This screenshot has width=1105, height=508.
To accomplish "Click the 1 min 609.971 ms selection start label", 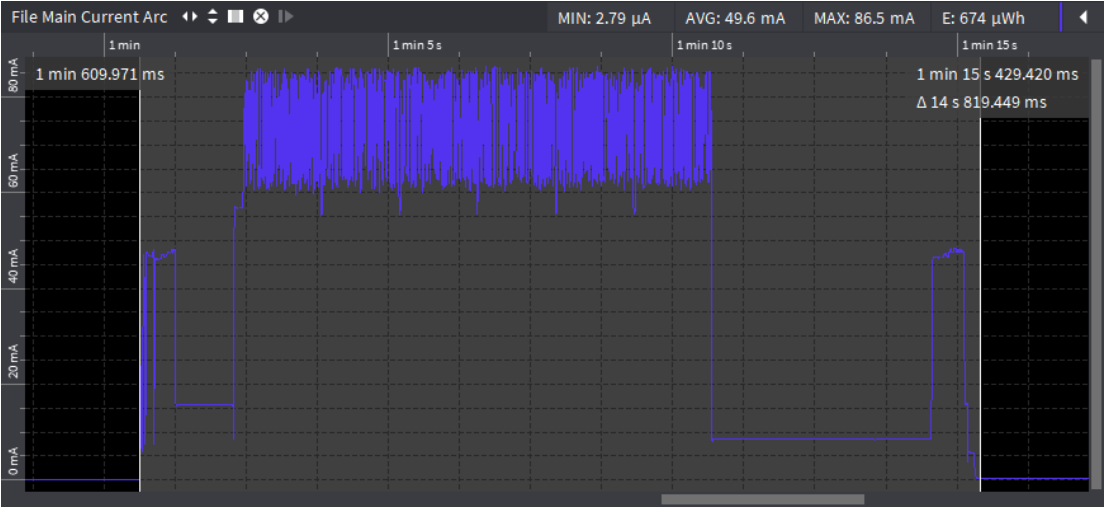I will (100, 74).
